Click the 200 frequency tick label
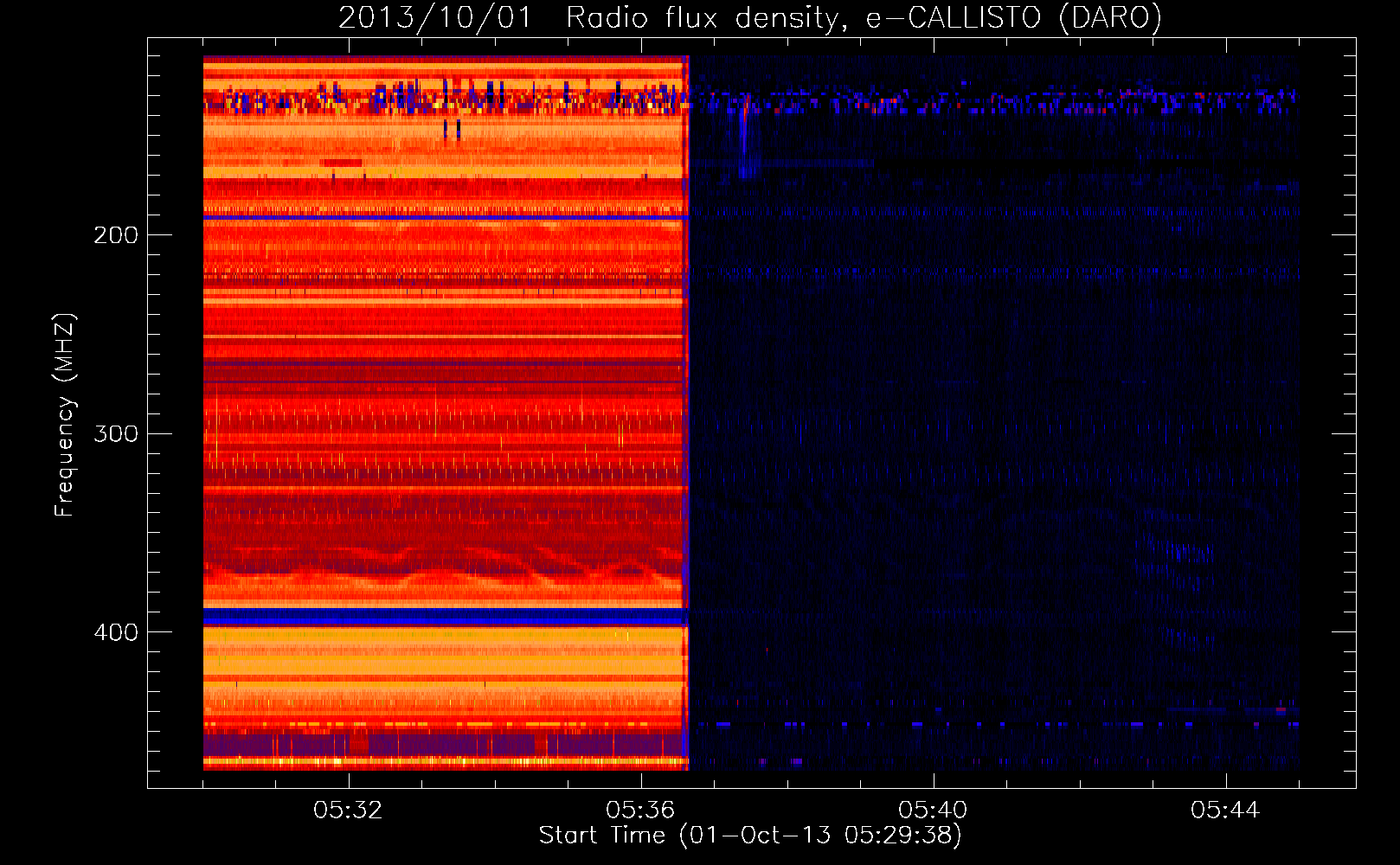Screen dimensions: 1400x865 click(116, 234)
